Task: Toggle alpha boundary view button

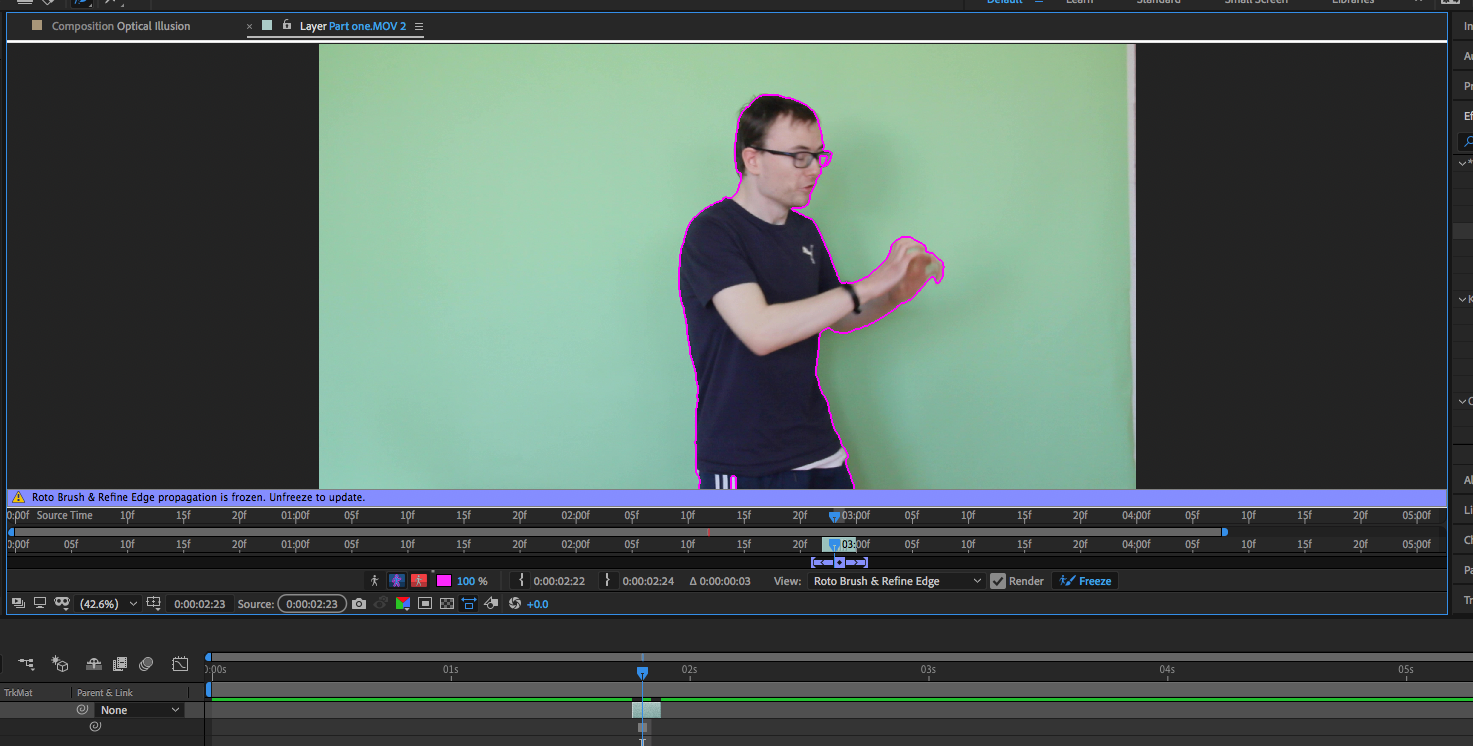Action: pos(397,581)
